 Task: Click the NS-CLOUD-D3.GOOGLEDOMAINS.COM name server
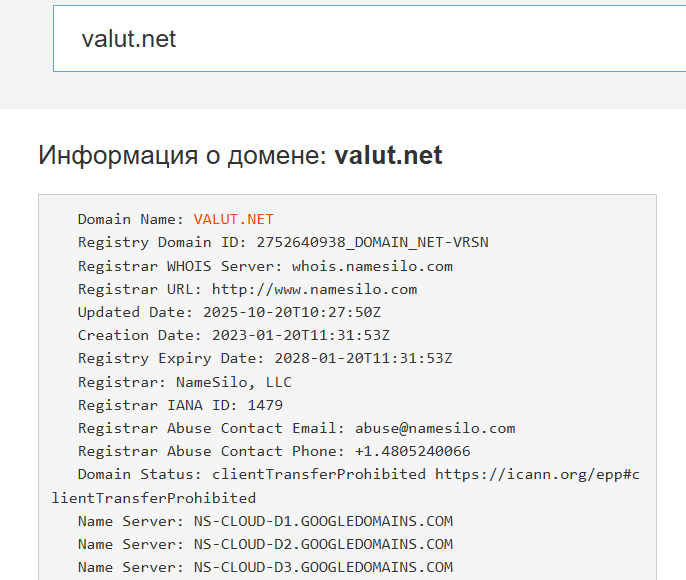click(323, 567)
